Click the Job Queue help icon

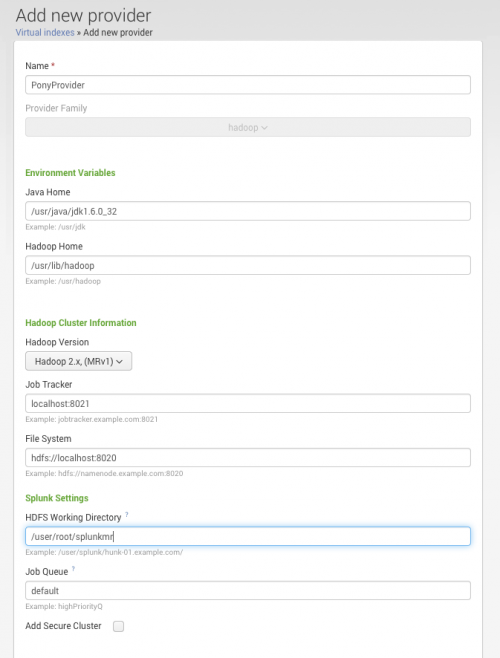click(x=73, y=569)
